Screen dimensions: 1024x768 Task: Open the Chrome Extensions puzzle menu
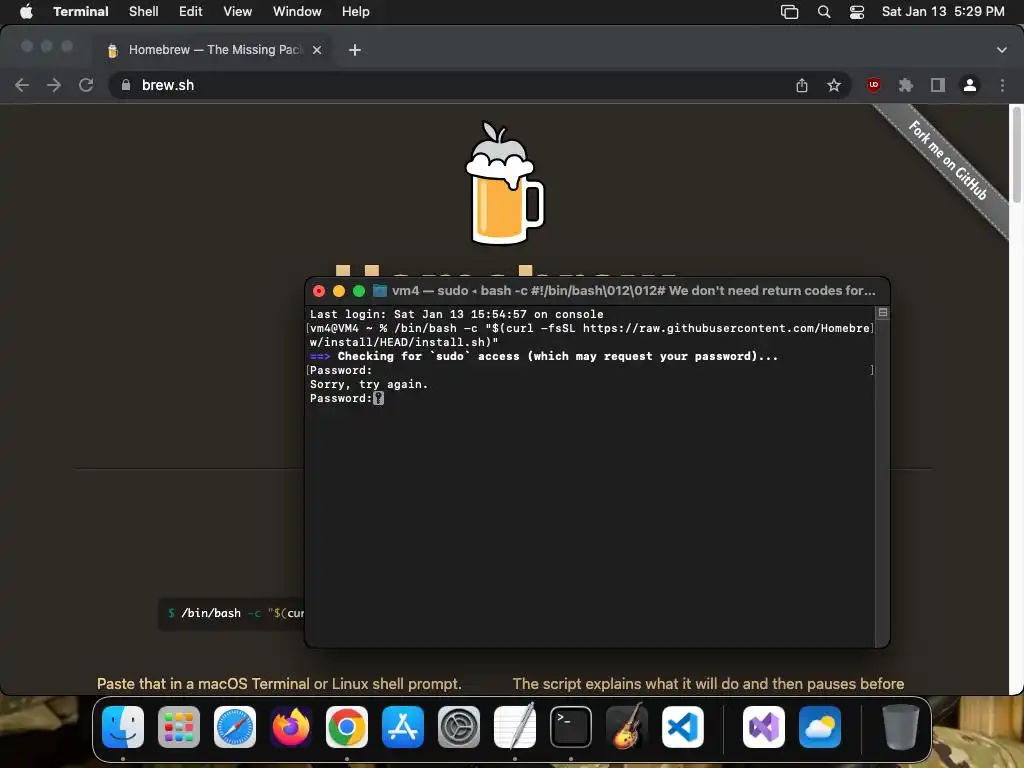tap(906, 85)
